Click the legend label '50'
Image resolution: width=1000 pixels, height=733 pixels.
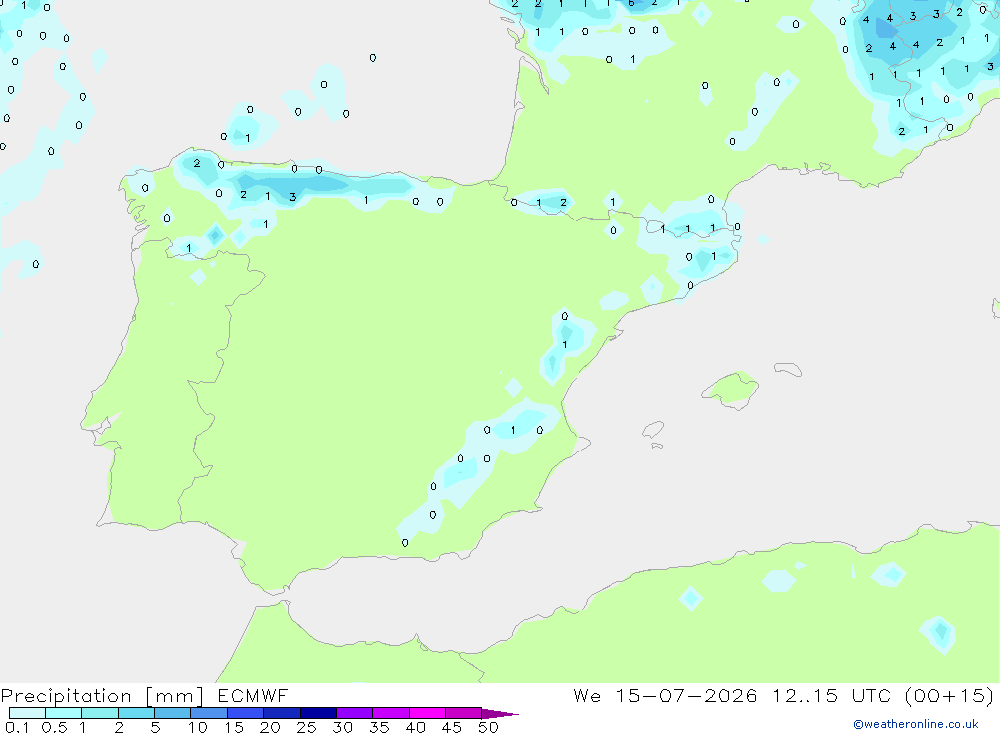(488, 727)
